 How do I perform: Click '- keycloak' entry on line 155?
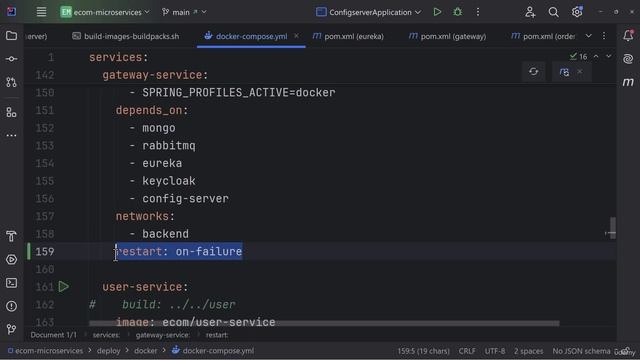[162, 181]
